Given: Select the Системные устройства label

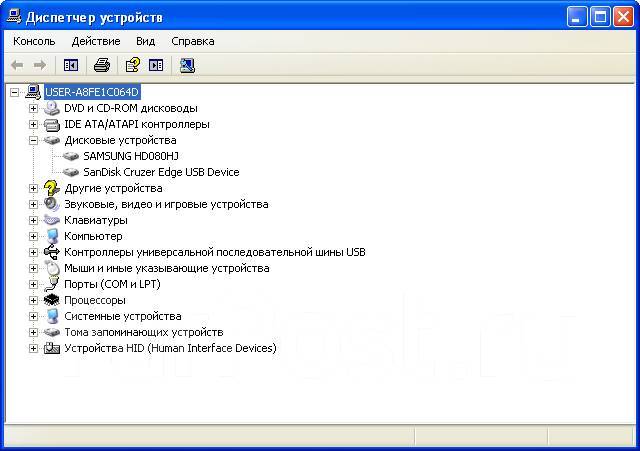Looking at the screenshot, I should click(122, 316).
